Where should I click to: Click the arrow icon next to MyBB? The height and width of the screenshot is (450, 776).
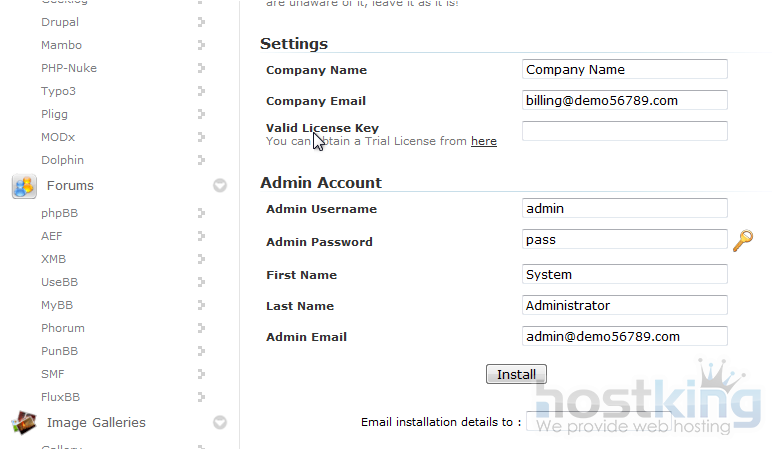[201, 305]
